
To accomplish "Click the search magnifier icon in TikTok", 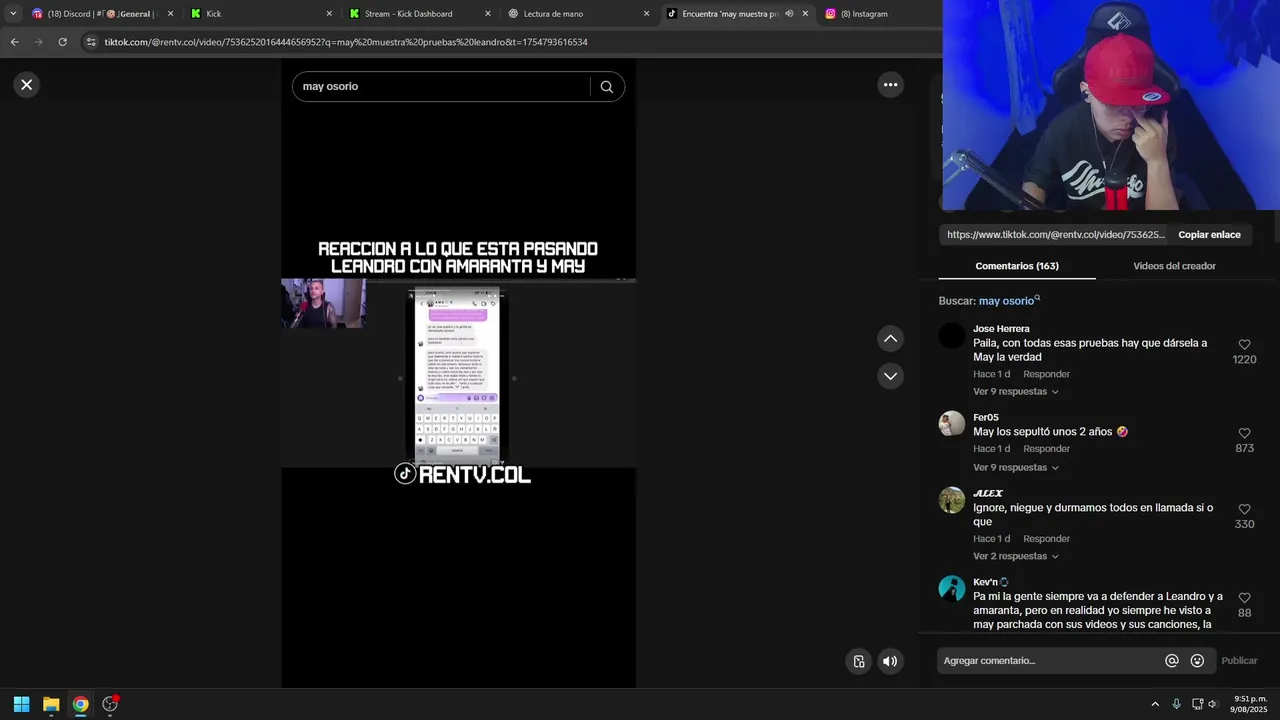I will (x=606, y=87).
